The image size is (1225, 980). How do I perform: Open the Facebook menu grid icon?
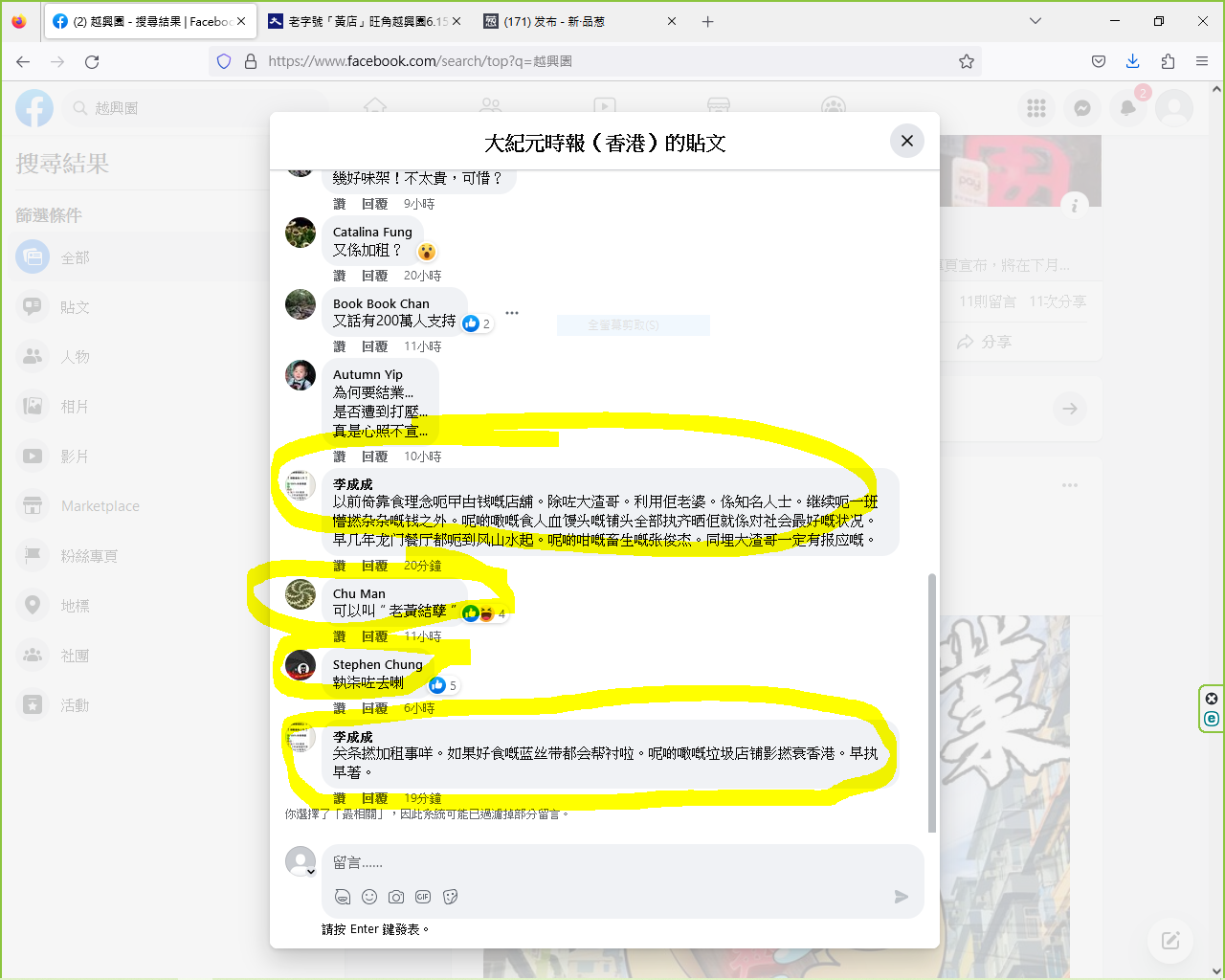click(x=1036, y=108)
